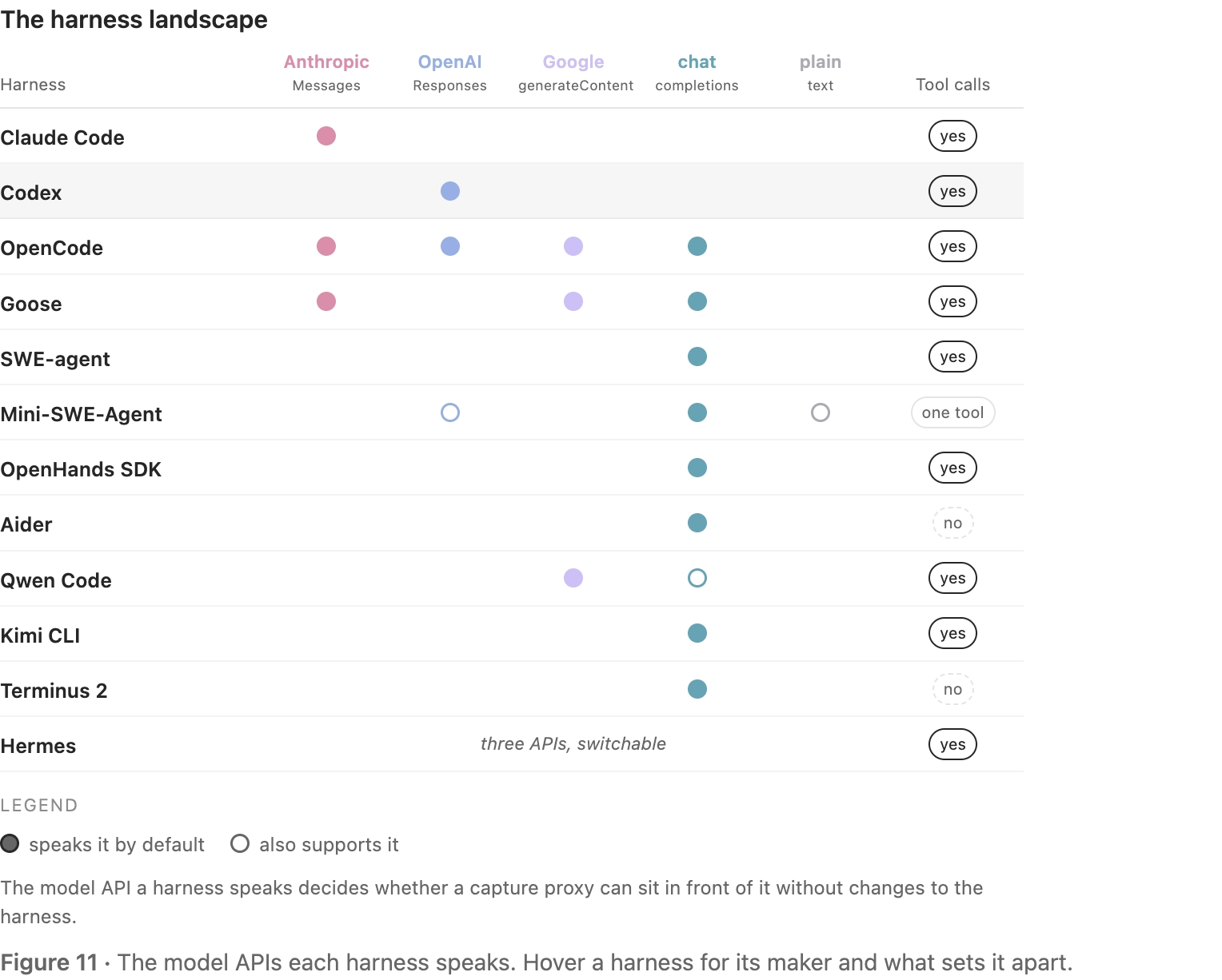Click the "no" pill in the Terminus 2 row

pyautogui.click(x=952, y=689)
